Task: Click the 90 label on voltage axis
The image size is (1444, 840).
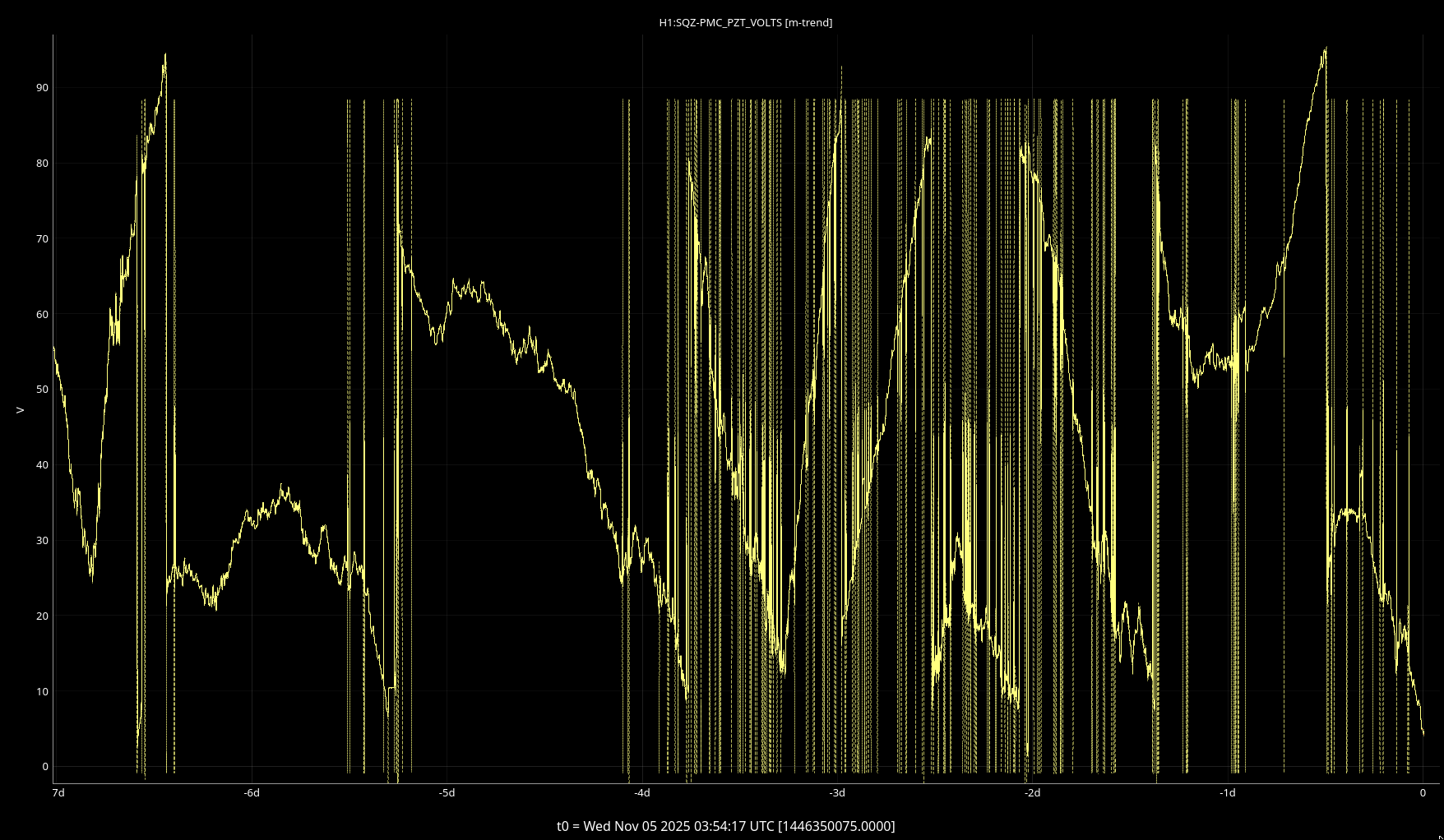Action: coord(42,88)
